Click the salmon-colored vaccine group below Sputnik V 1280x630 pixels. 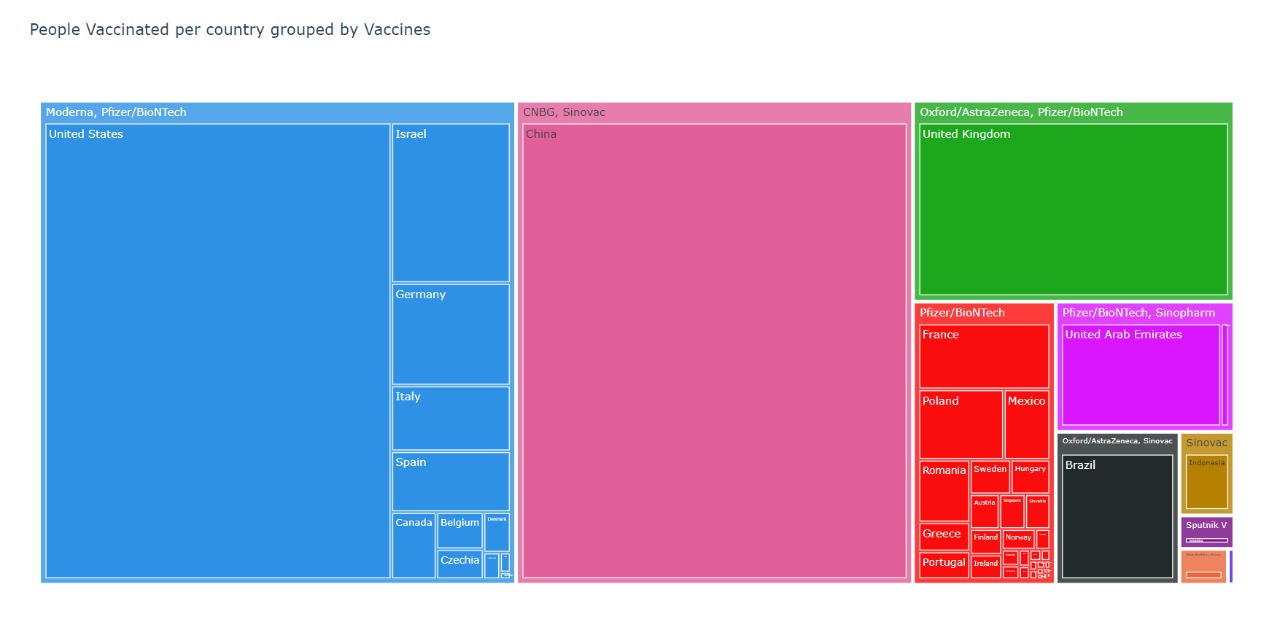pos(1204,567)
